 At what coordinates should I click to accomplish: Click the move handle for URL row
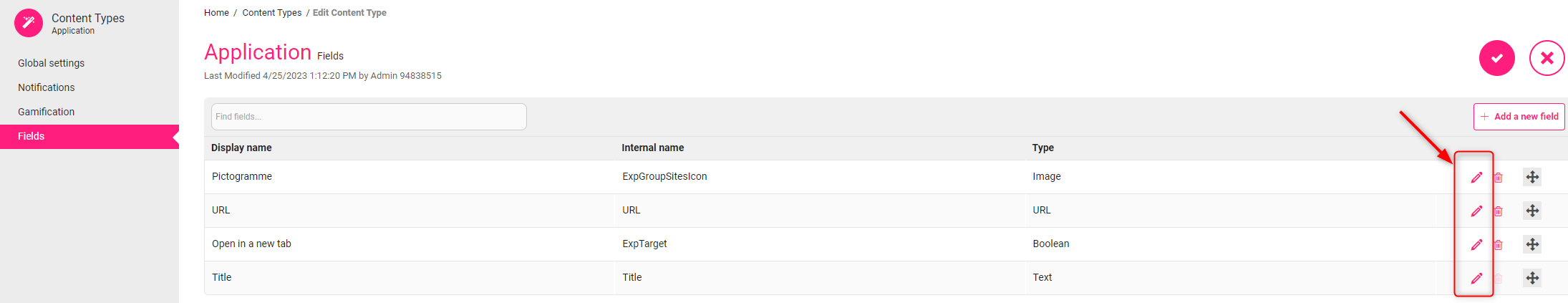(1532, 211)
